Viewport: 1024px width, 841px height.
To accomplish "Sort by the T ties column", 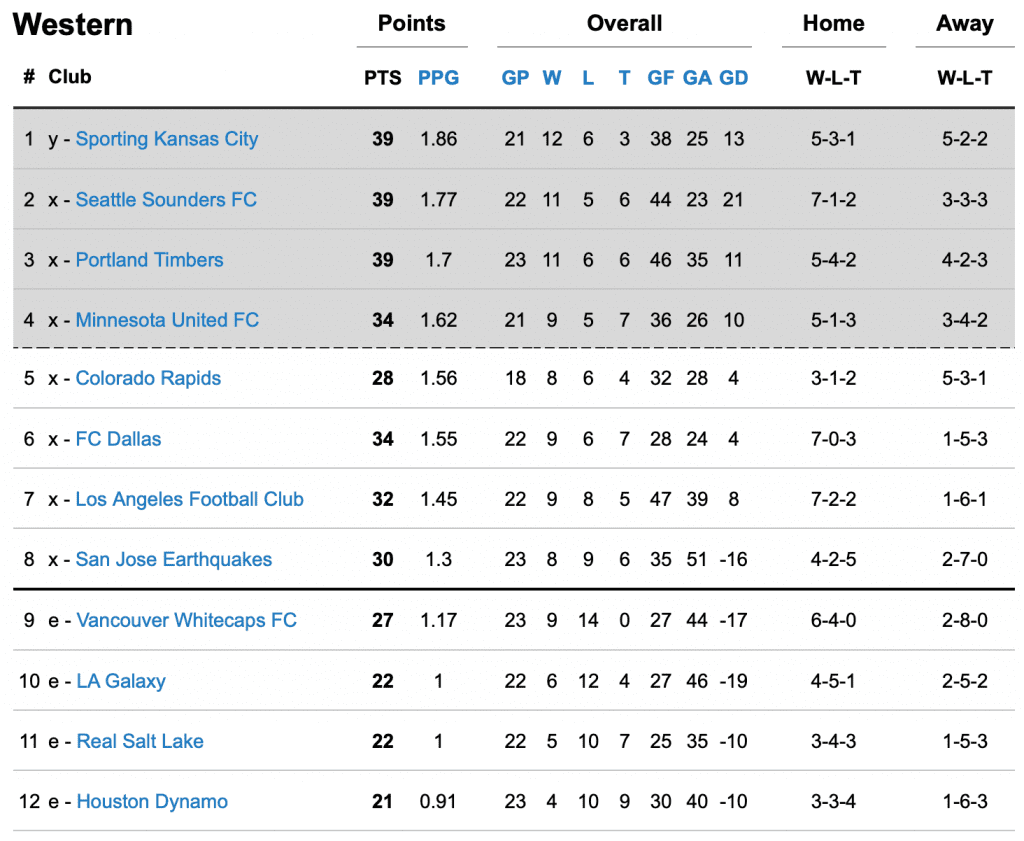I will tap(624, 78).
